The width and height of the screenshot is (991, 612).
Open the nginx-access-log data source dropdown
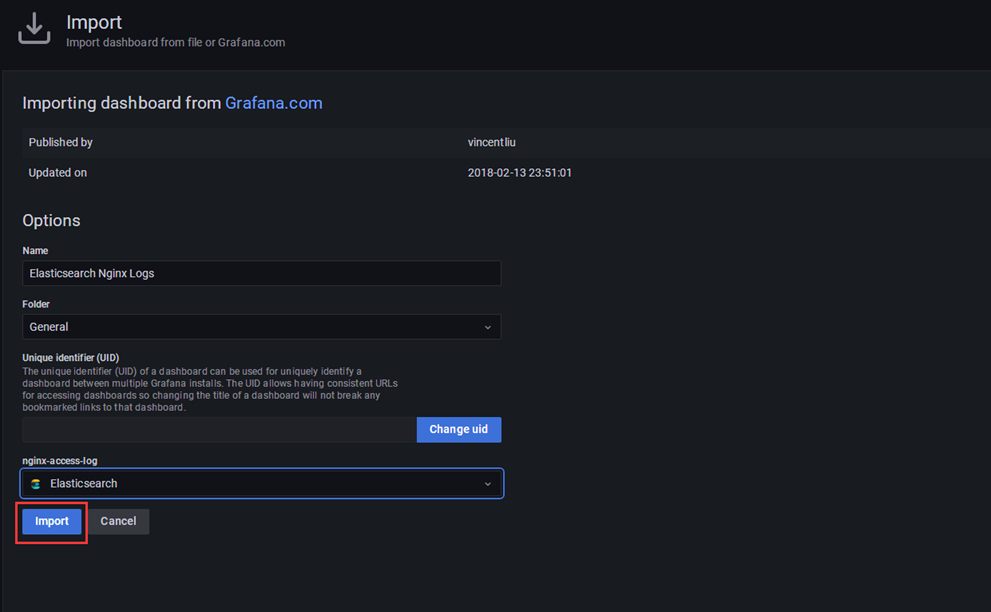[x=262, y=484]
